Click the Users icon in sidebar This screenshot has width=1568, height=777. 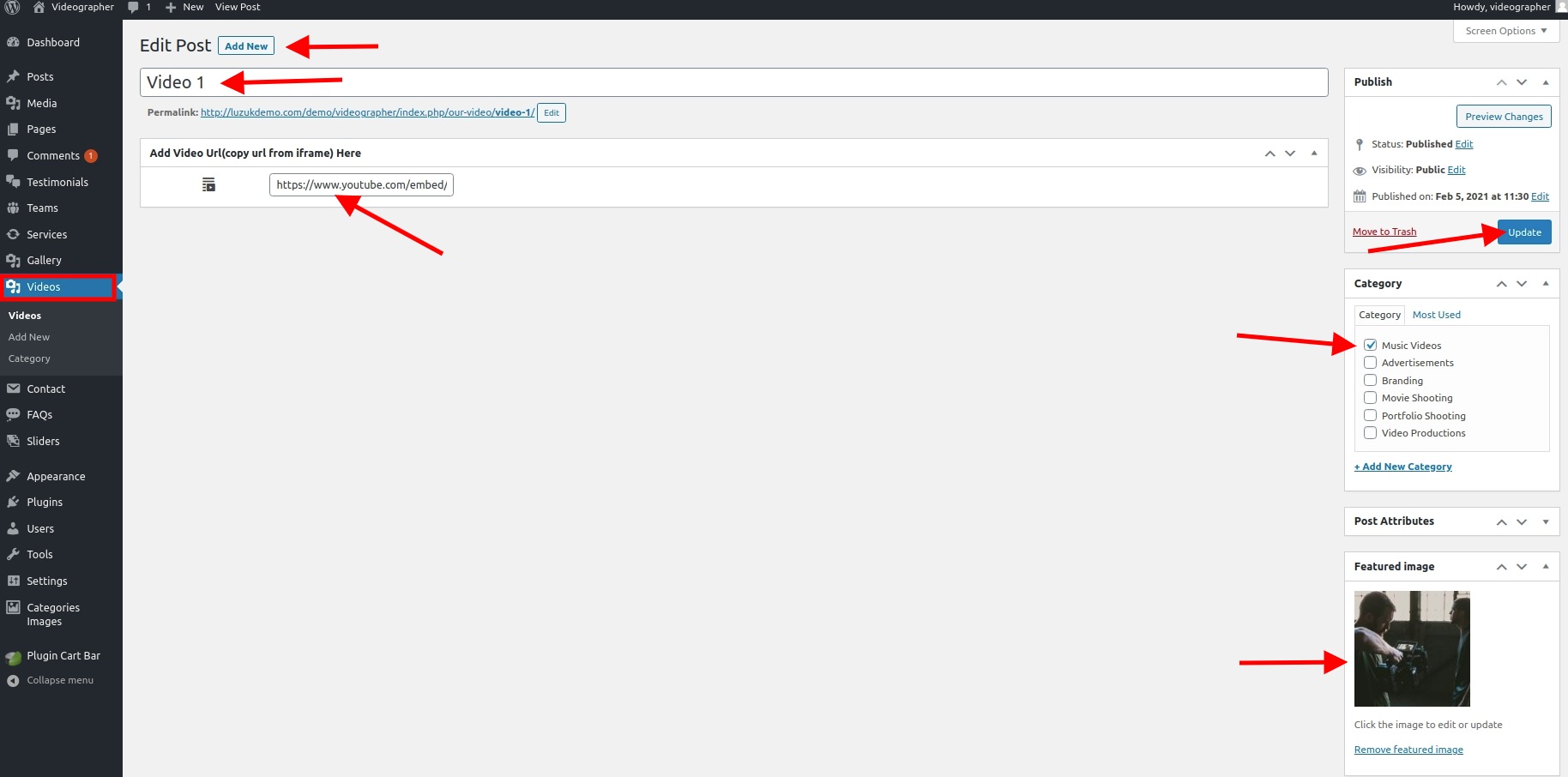pyautogui.click(x=13, y=528)
